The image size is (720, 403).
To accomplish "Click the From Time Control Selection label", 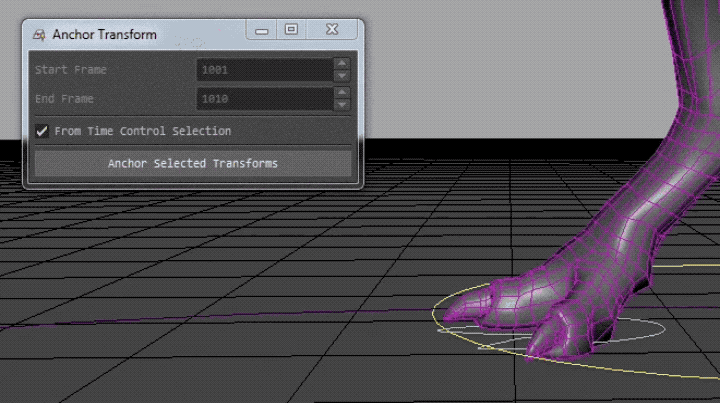I will tap(142, 131).
